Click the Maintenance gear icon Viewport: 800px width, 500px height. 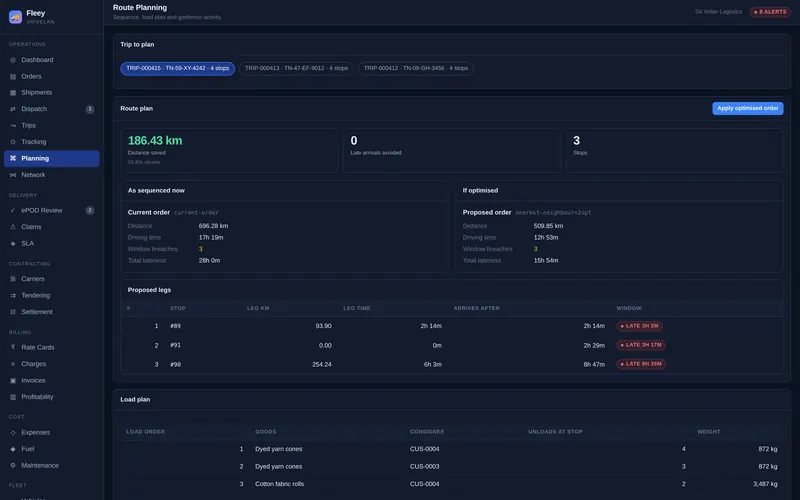(13, 465)
